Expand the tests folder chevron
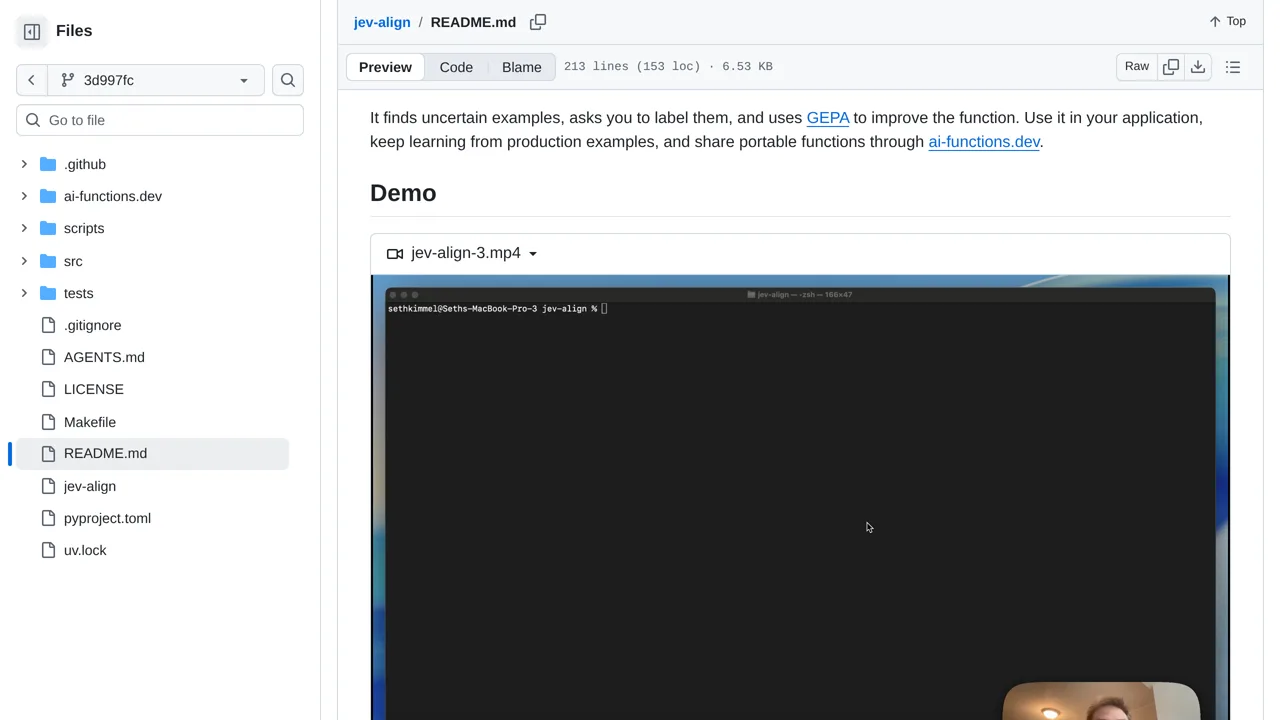Viewport: 1280px width, 720px height. pos(24,293)
